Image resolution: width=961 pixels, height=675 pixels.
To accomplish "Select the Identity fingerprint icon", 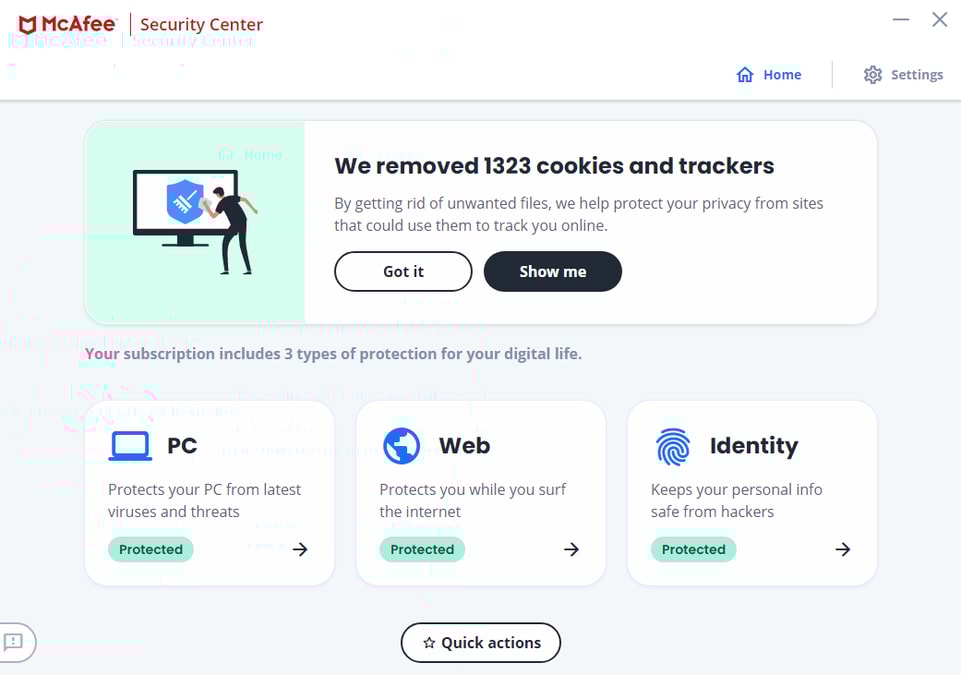I will coord(672,446).
